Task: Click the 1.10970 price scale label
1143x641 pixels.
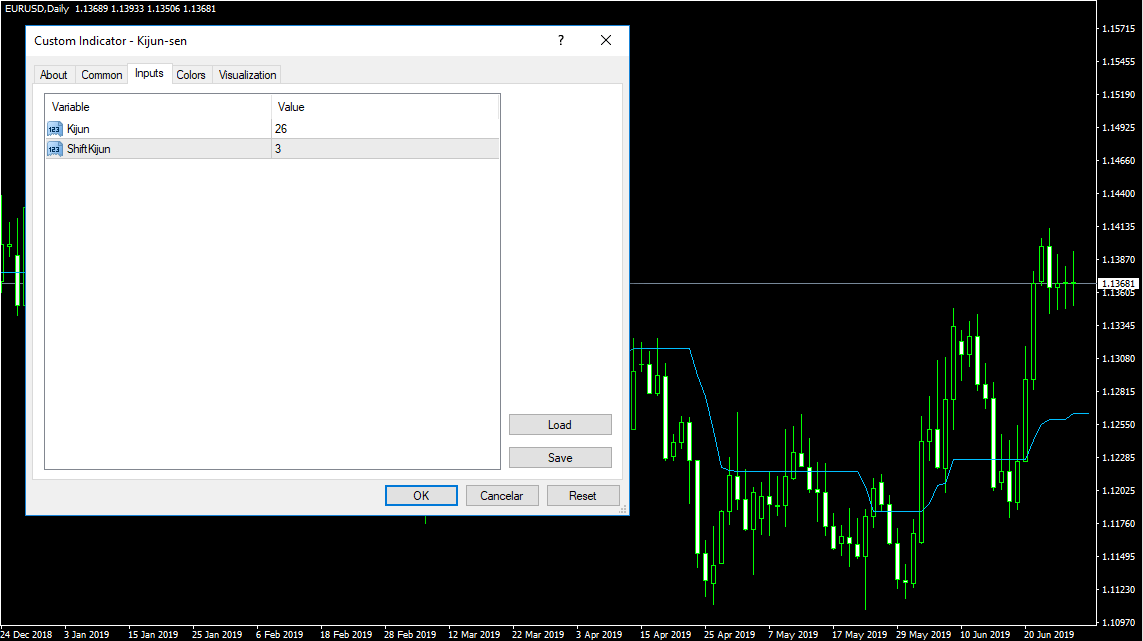Action: [1118, 622]
